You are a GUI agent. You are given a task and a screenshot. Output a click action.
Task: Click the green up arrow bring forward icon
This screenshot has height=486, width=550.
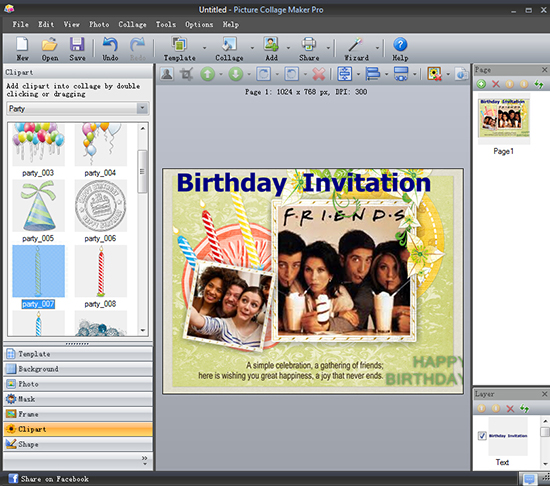(207, 74)
